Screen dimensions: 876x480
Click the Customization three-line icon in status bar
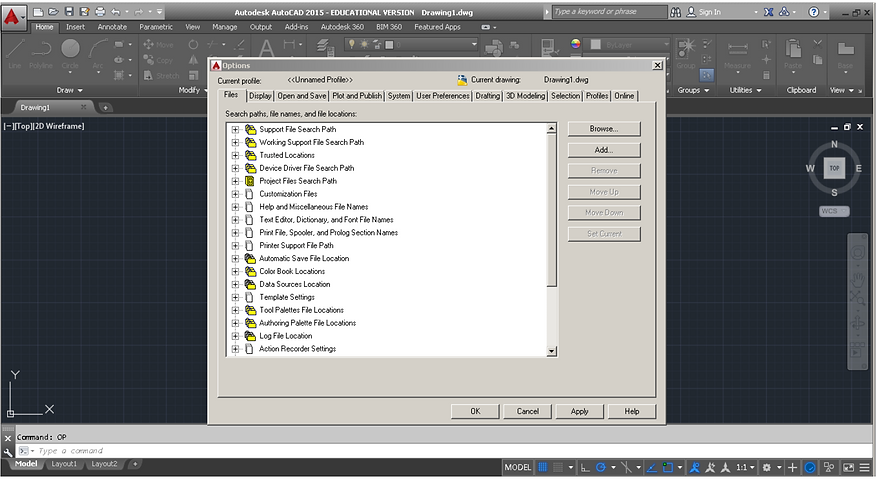tap(865, 467)
